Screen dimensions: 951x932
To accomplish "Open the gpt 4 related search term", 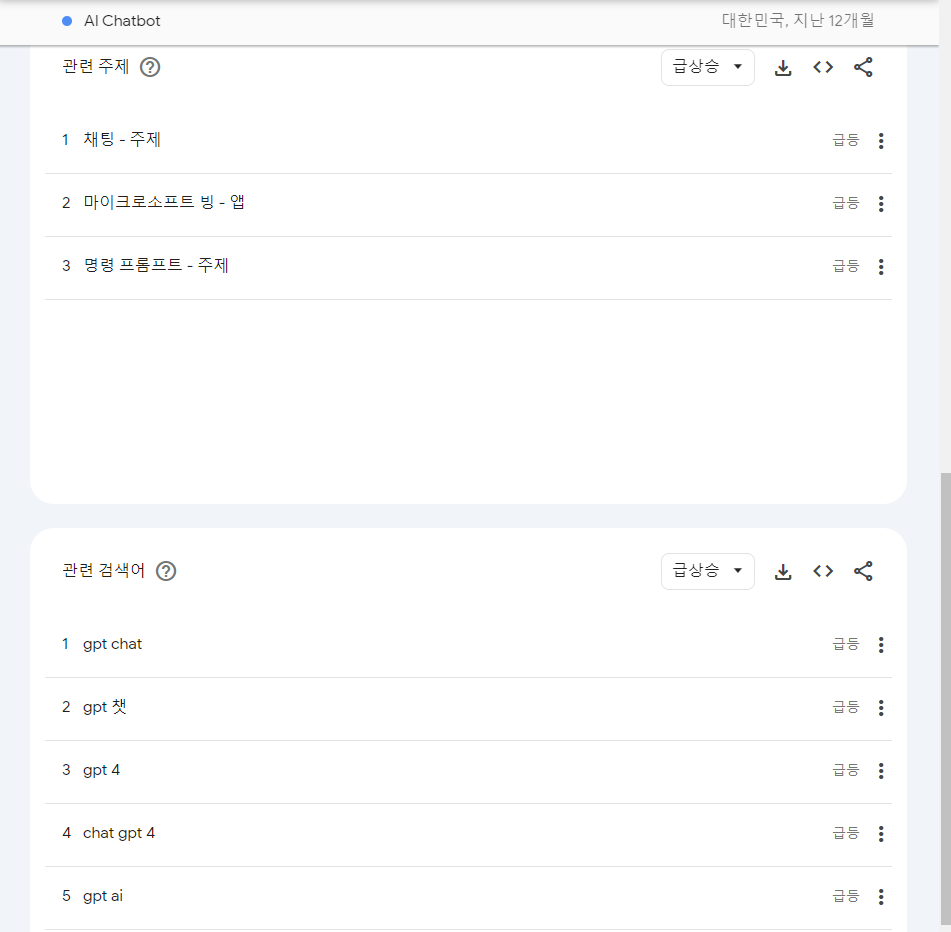I will click(x=101, y=770).
